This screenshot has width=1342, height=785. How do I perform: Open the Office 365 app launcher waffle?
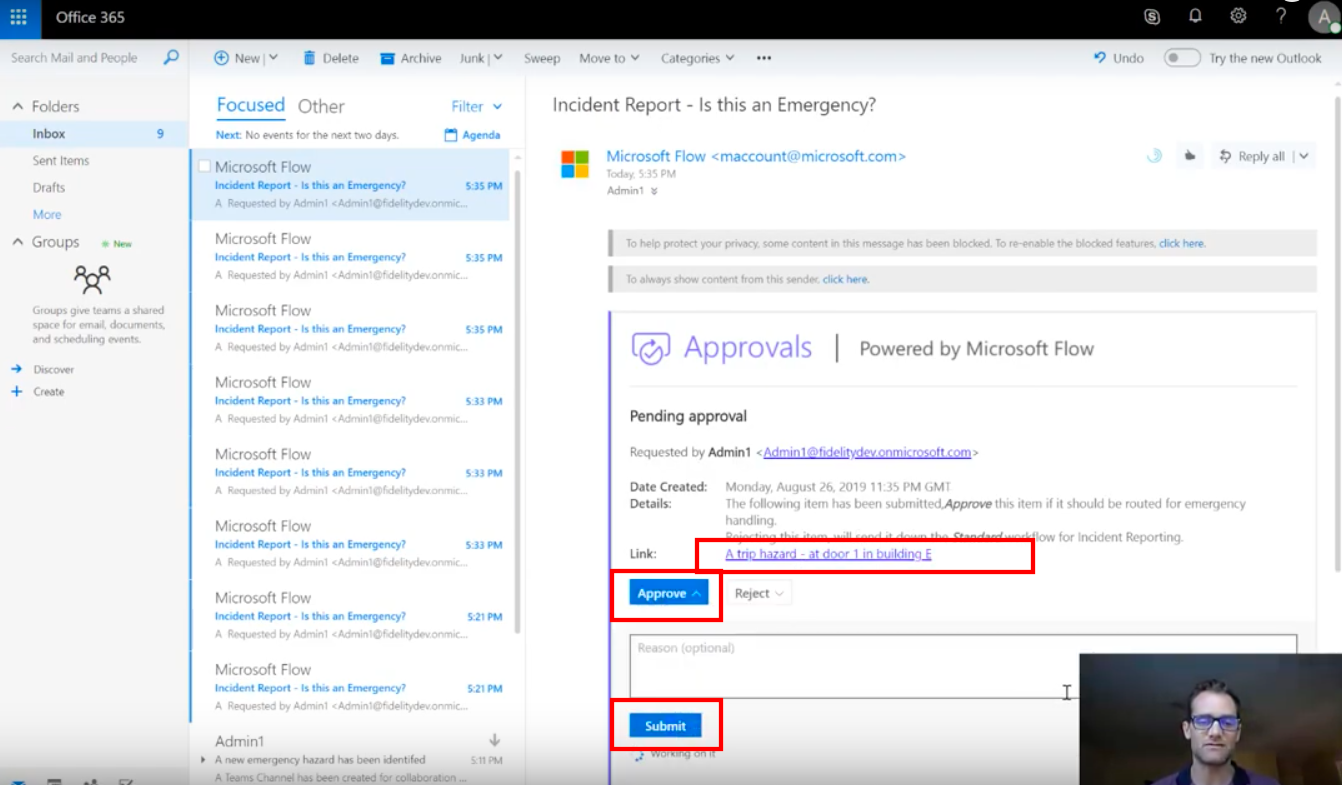[x=19, y=17]
